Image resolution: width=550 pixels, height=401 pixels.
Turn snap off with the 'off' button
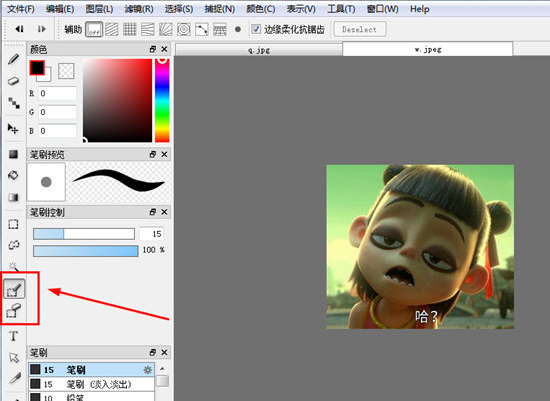[x=94, y=29]
